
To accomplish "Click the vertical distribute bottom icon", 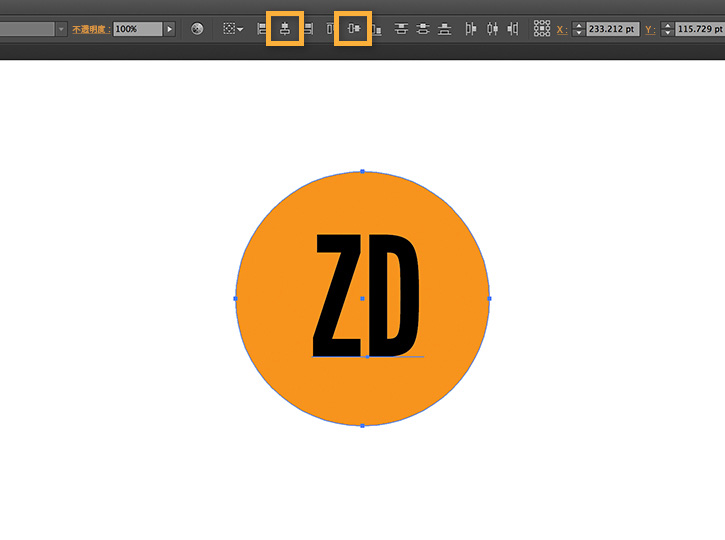I will pos(444,29).
